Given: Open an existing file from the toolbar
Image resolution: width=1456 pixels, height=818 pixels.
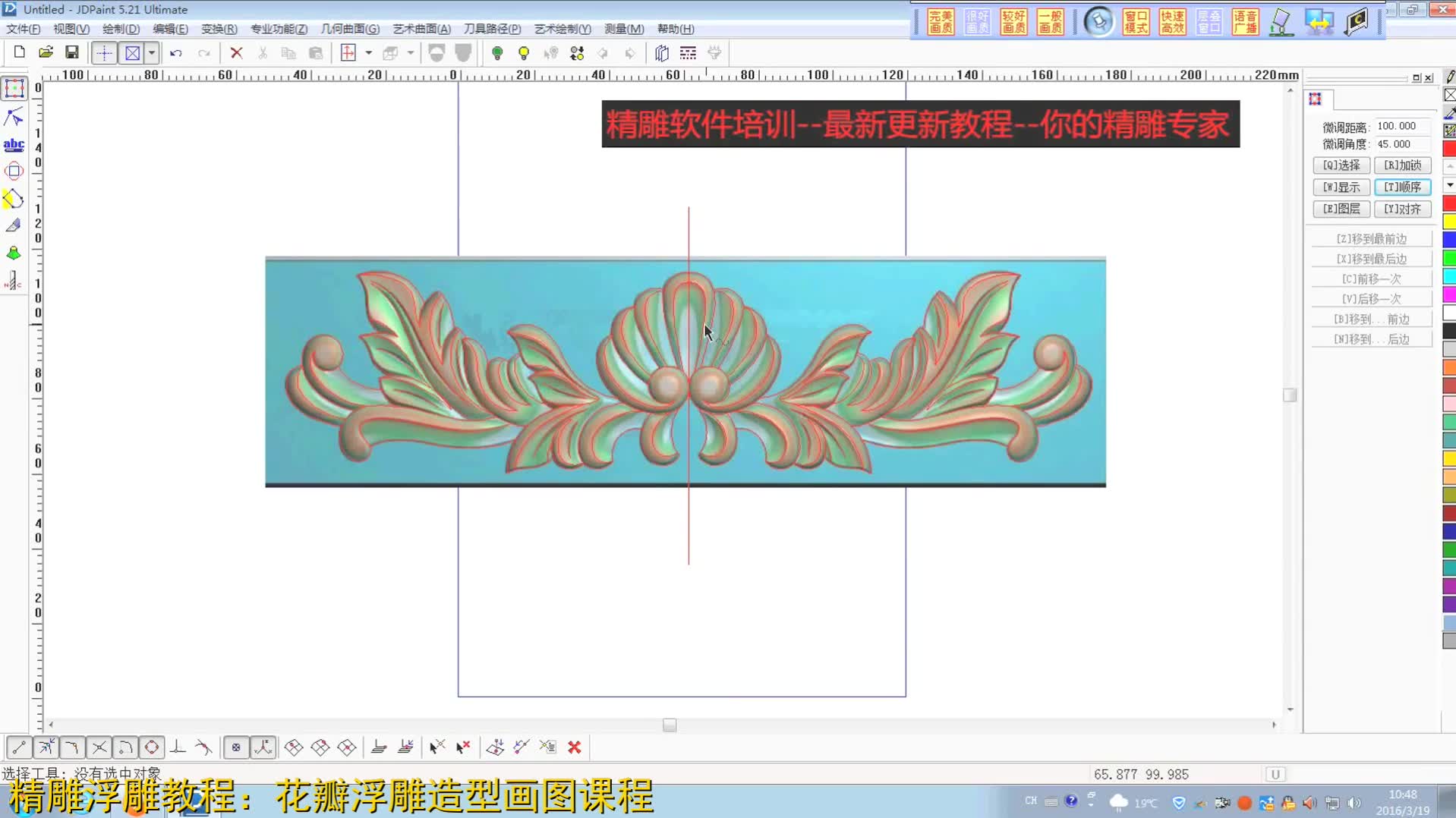Looking at the screenshot, I should 46,52.
